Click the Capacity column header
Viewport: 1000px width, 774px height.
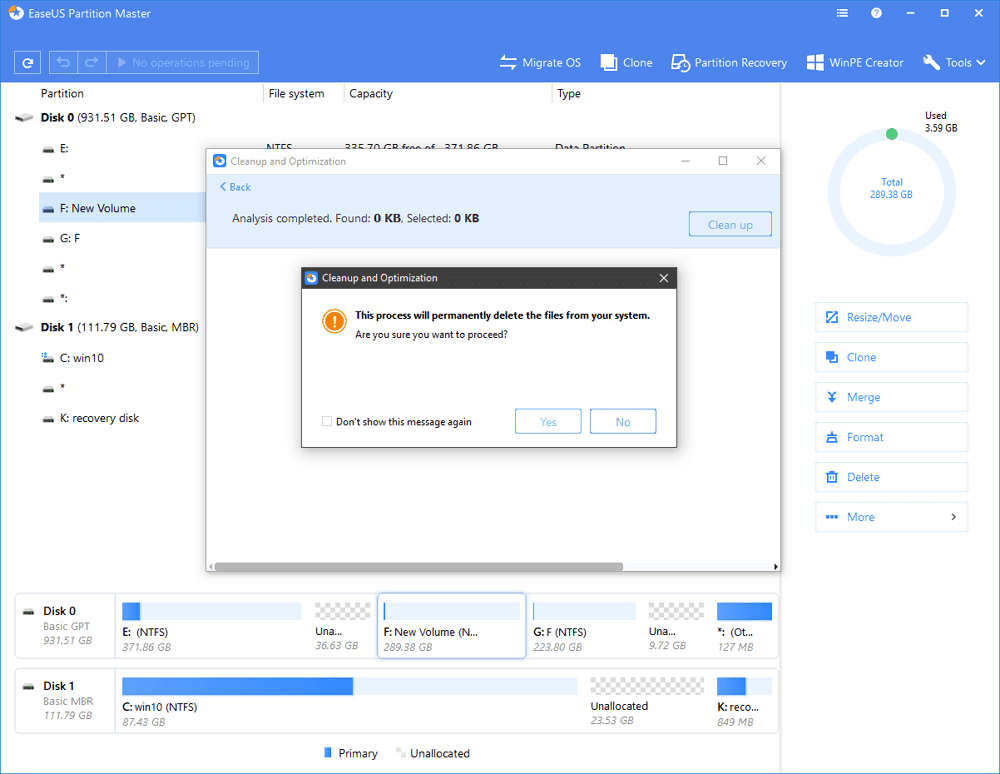point(371,94)
